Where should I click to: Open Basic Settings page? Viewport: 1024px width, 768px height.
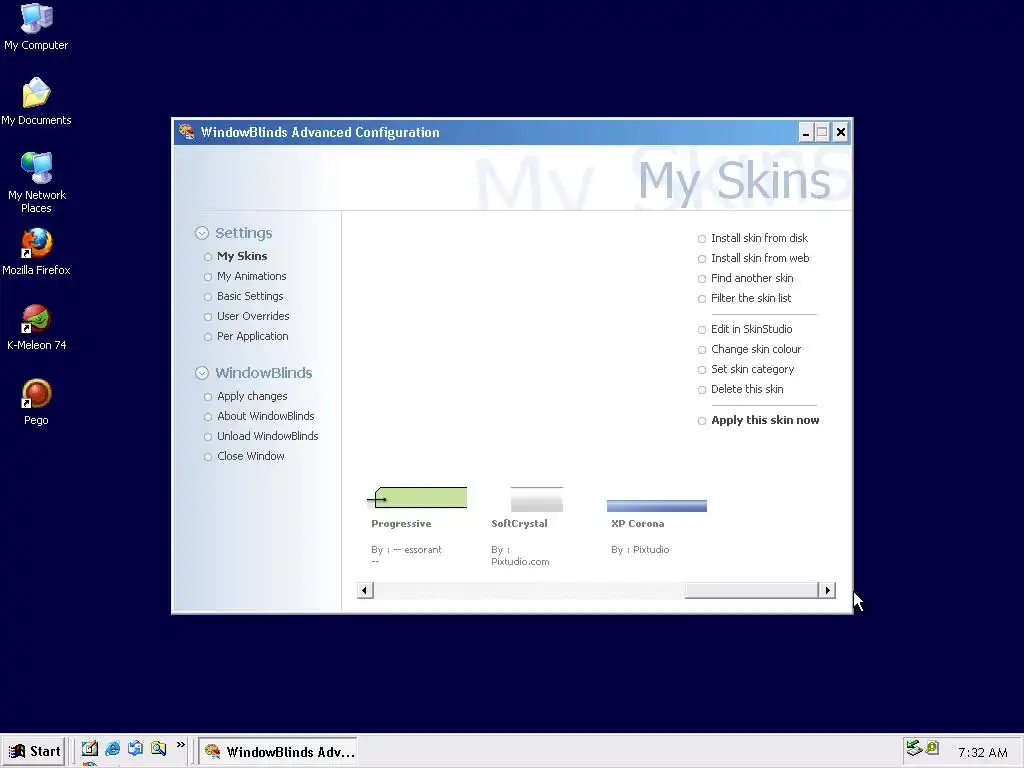pyautogui.click(x=250, y=296)
